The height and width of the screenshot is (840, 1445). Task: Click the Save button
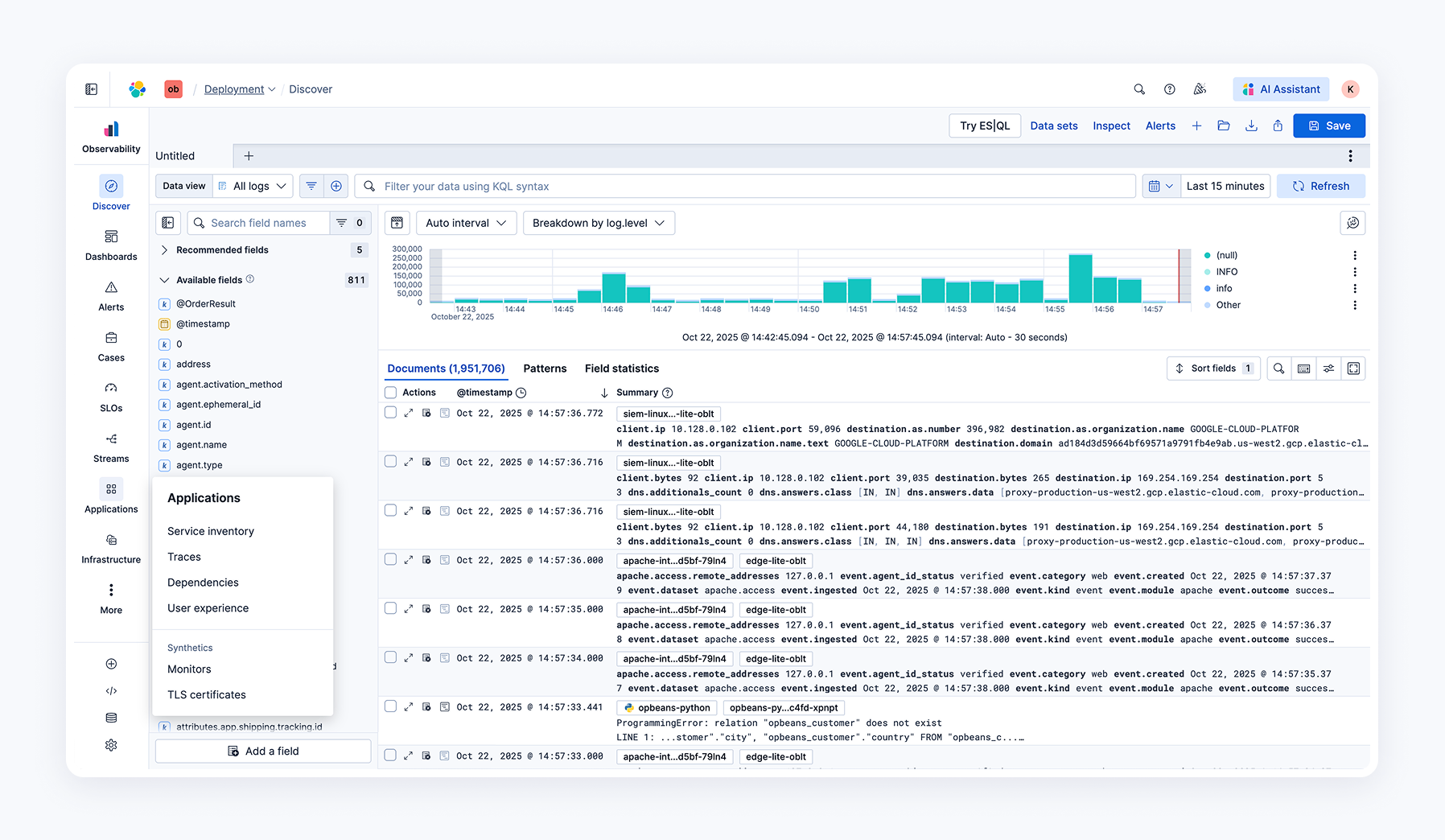coord(1329,126)
